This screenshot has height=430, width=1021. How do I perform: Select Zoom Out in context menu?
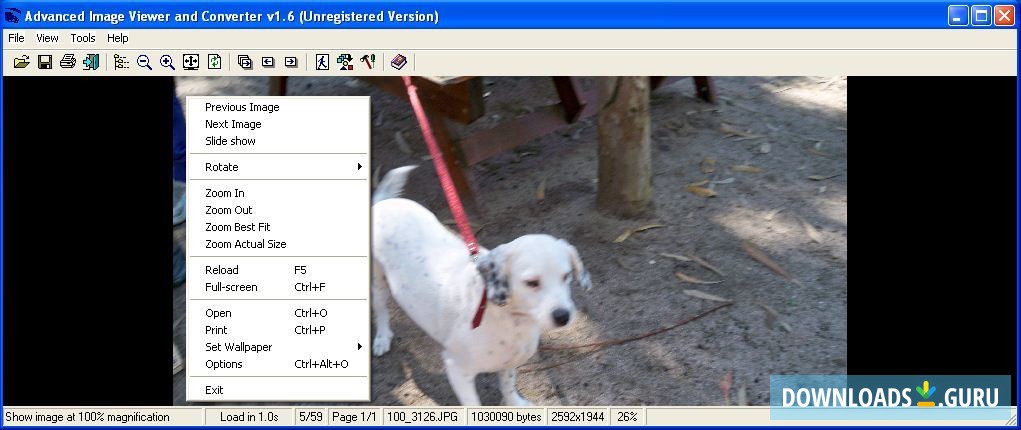[278, 210]
